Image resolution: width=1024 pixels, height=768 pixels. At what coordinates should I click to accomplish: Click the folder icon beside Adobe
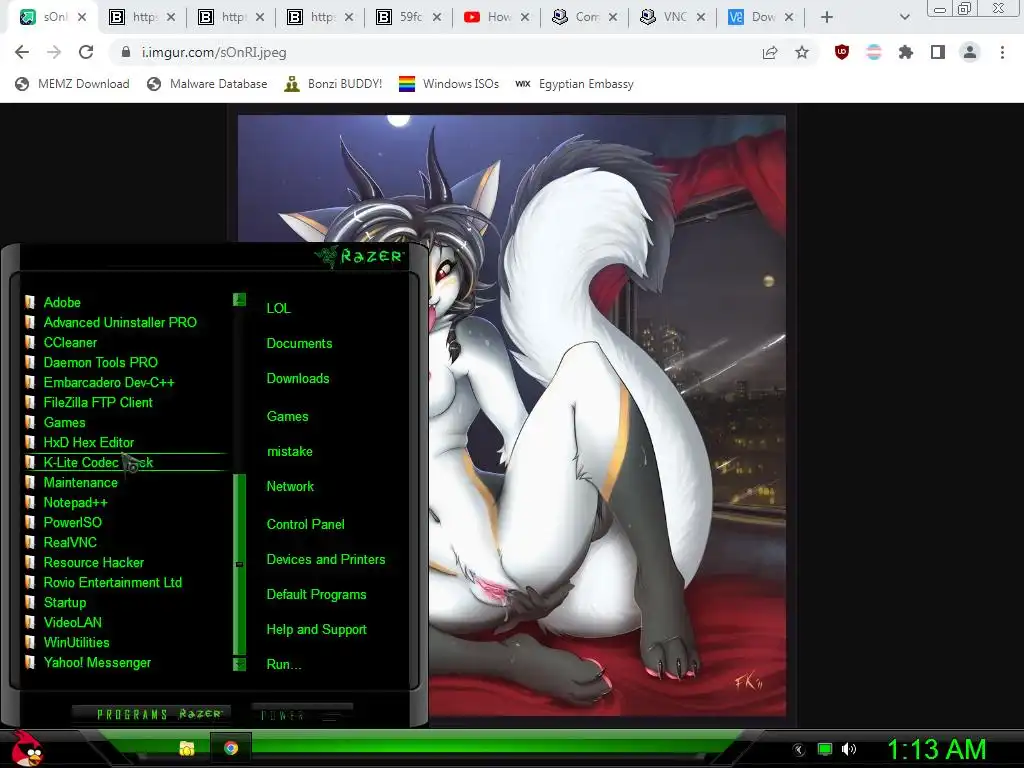click(29, 302)
